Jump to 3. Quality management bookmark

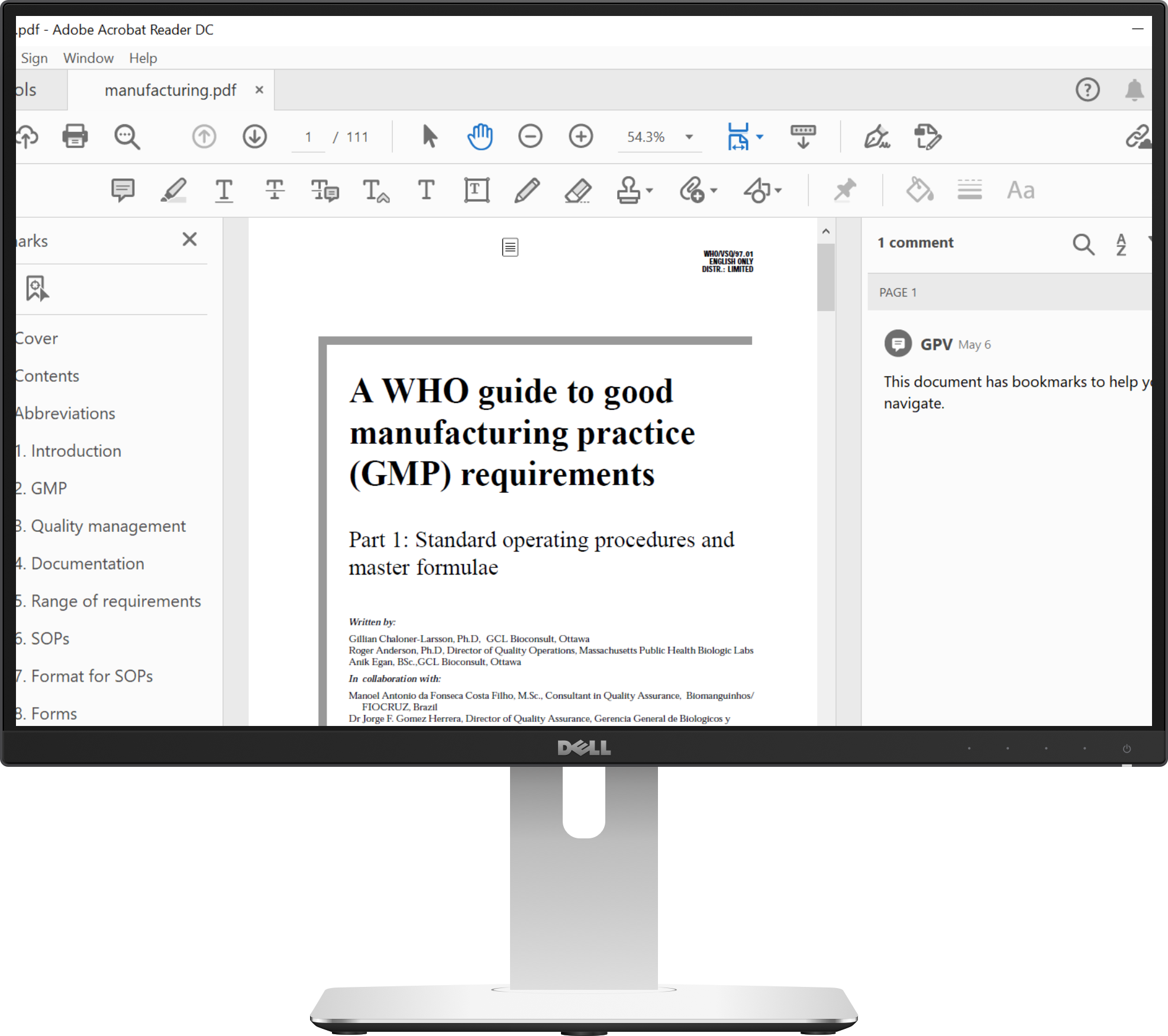tap(101, 526)
